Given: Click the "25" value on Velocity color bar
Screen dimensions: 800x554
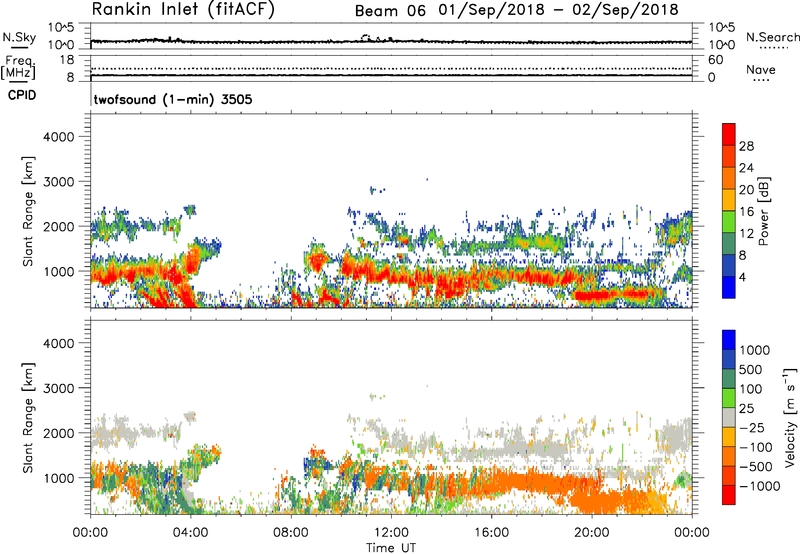Looking at the screenshot, I should (x=748, y=409).
